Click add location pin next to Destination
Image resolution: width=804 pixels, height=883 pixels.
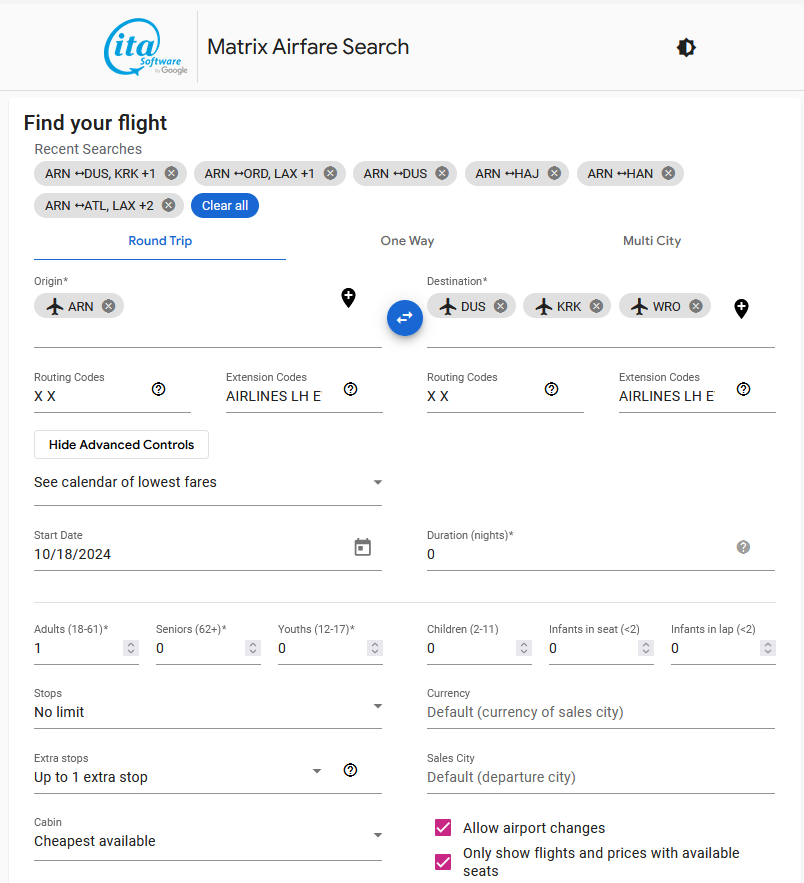coord(741,308)
